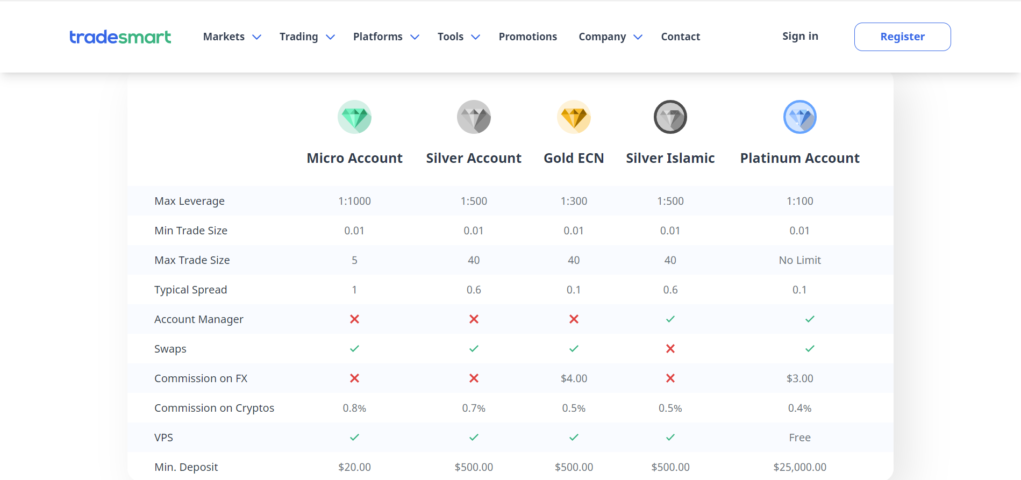
Task: Click the Gold ECN diamond icon
Action: (574, 117)
